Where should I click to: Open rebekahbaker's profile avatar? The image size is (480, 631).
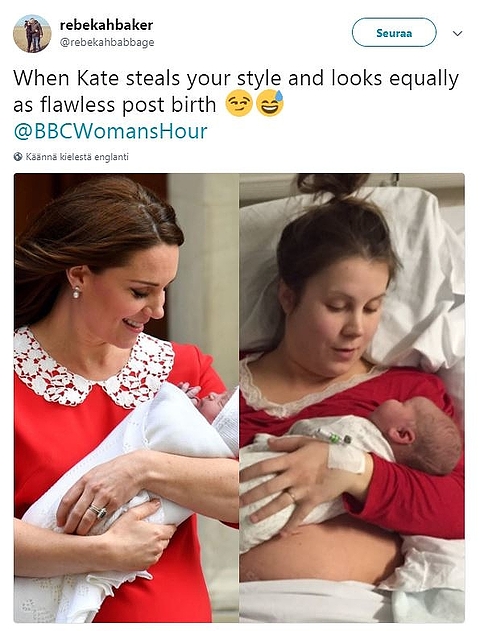tap(32, 34)
